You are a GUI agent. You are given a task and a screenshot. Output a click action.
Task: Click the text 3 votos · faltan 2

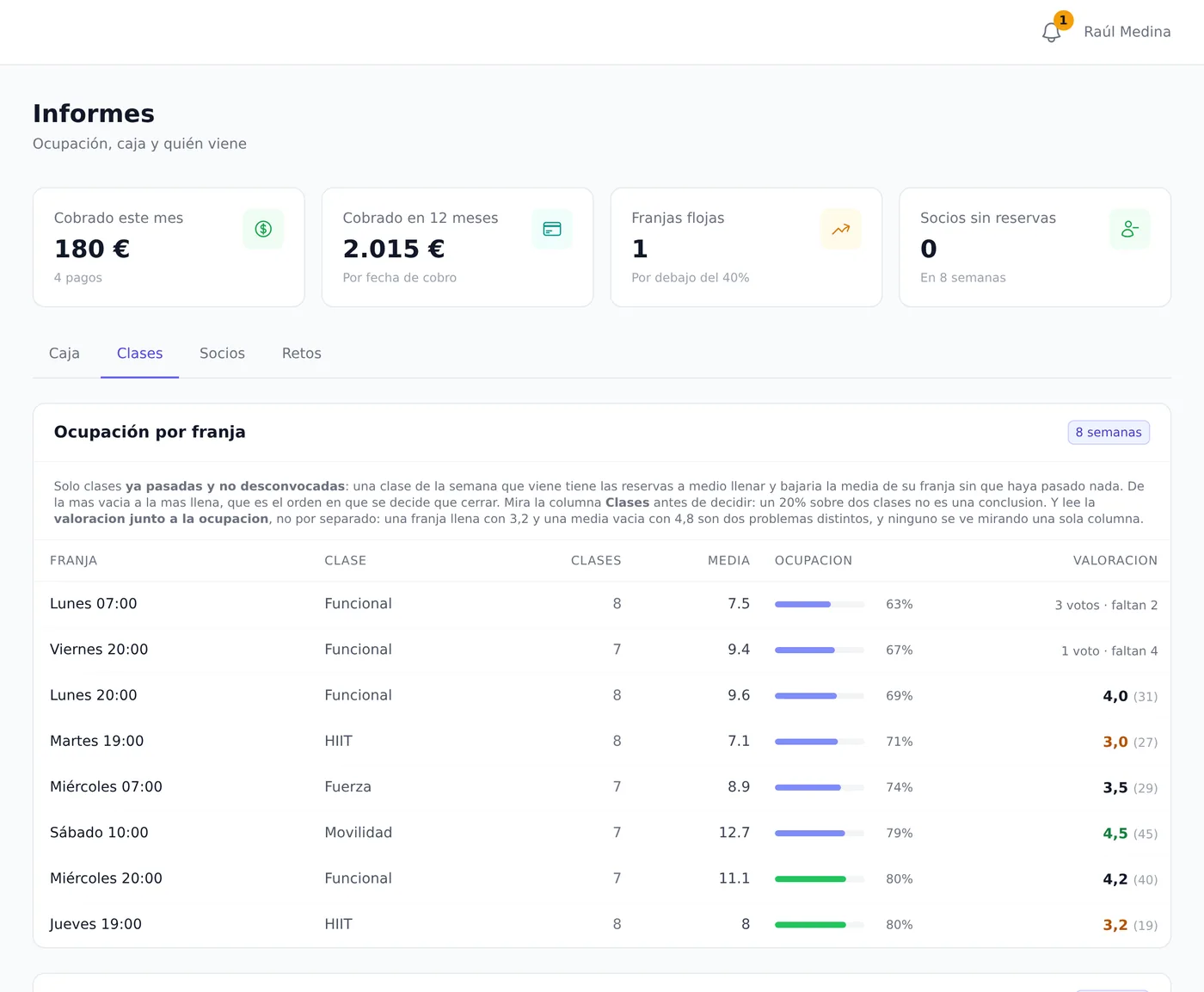(x=1106, y=605)
